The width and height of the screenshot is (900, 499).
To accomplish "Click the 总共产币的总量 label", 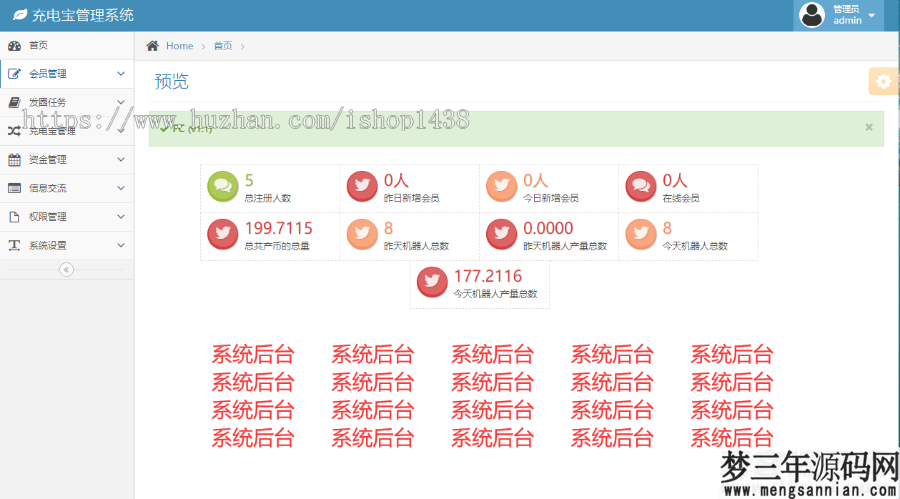I will pyautogui.click(x=277, y=246).
